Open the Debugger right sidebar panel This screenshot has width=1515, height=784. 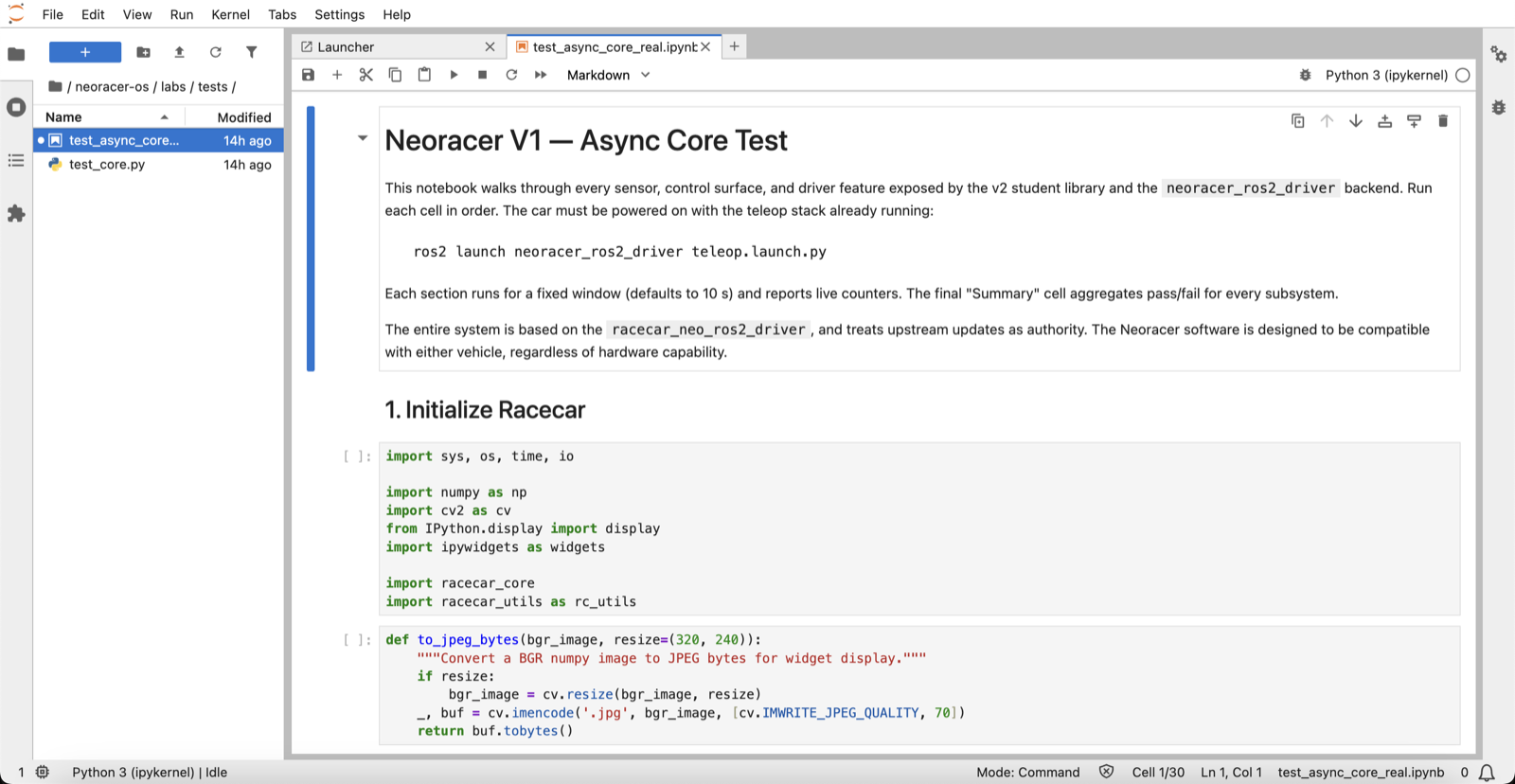click(x=1498, y=107)
